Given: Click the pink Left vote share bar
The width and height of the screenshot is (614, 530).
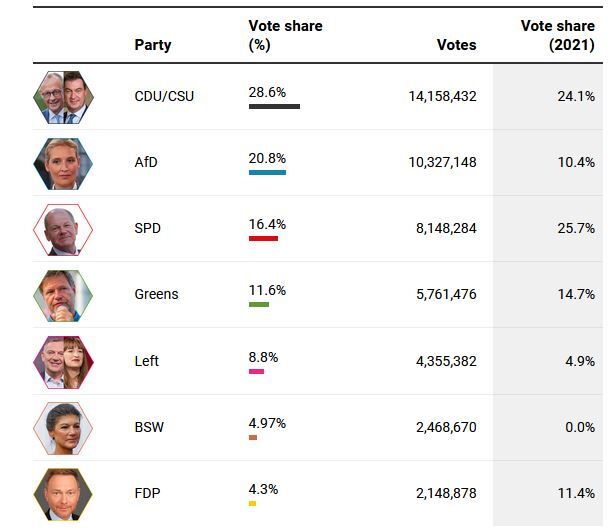Looking at the screenshot, I should click(x=256, y=371).
